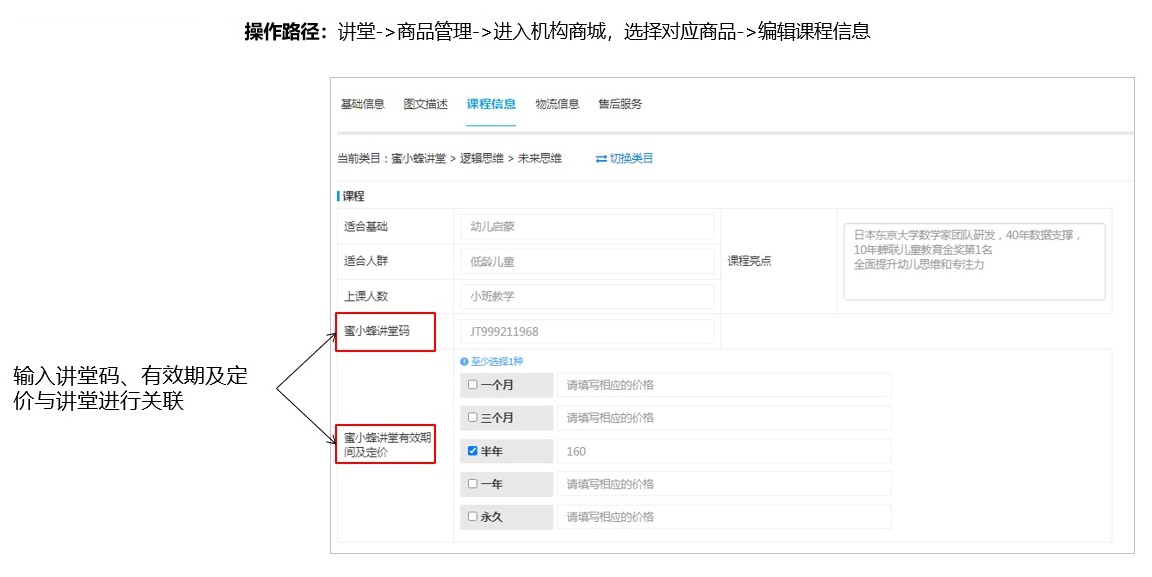This screenshot has height=577, width=1152.
Task: Focus the 半年 price field showing 160
Action: tap(723, 451)
